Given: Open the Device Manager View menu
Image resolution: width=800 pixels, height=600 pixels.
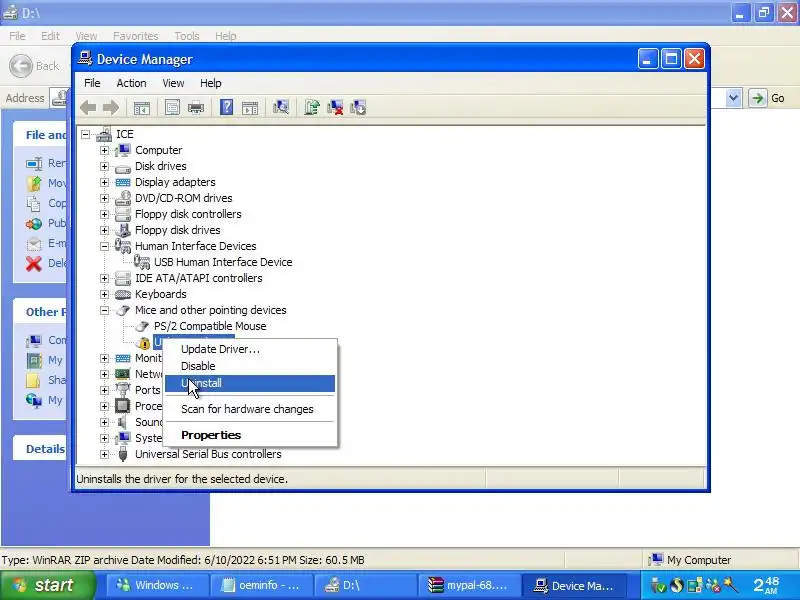Looking at the screenshot, I should pyautogui.click(x=173, y=83).
